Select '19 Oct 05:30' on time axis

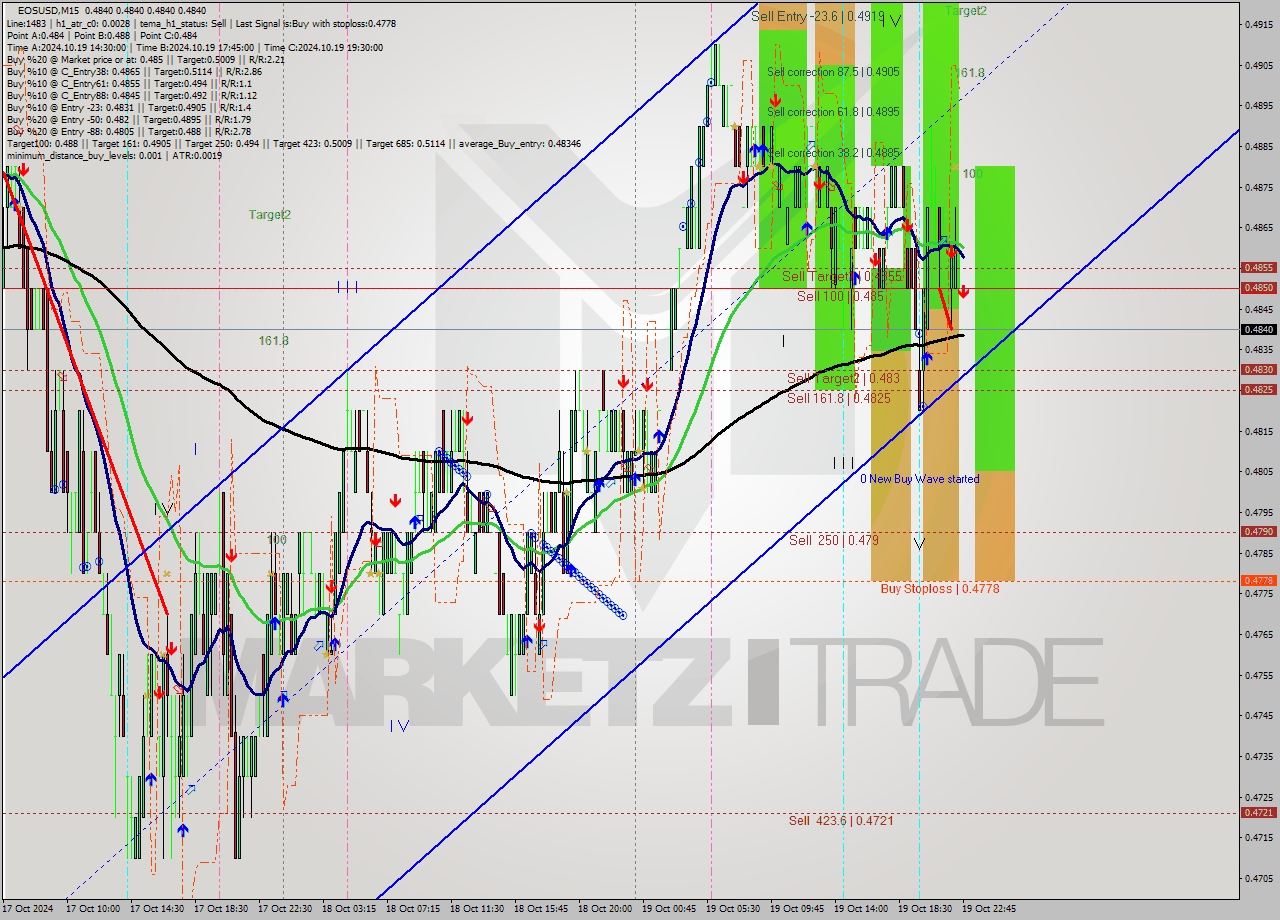(x=732, y=909)
